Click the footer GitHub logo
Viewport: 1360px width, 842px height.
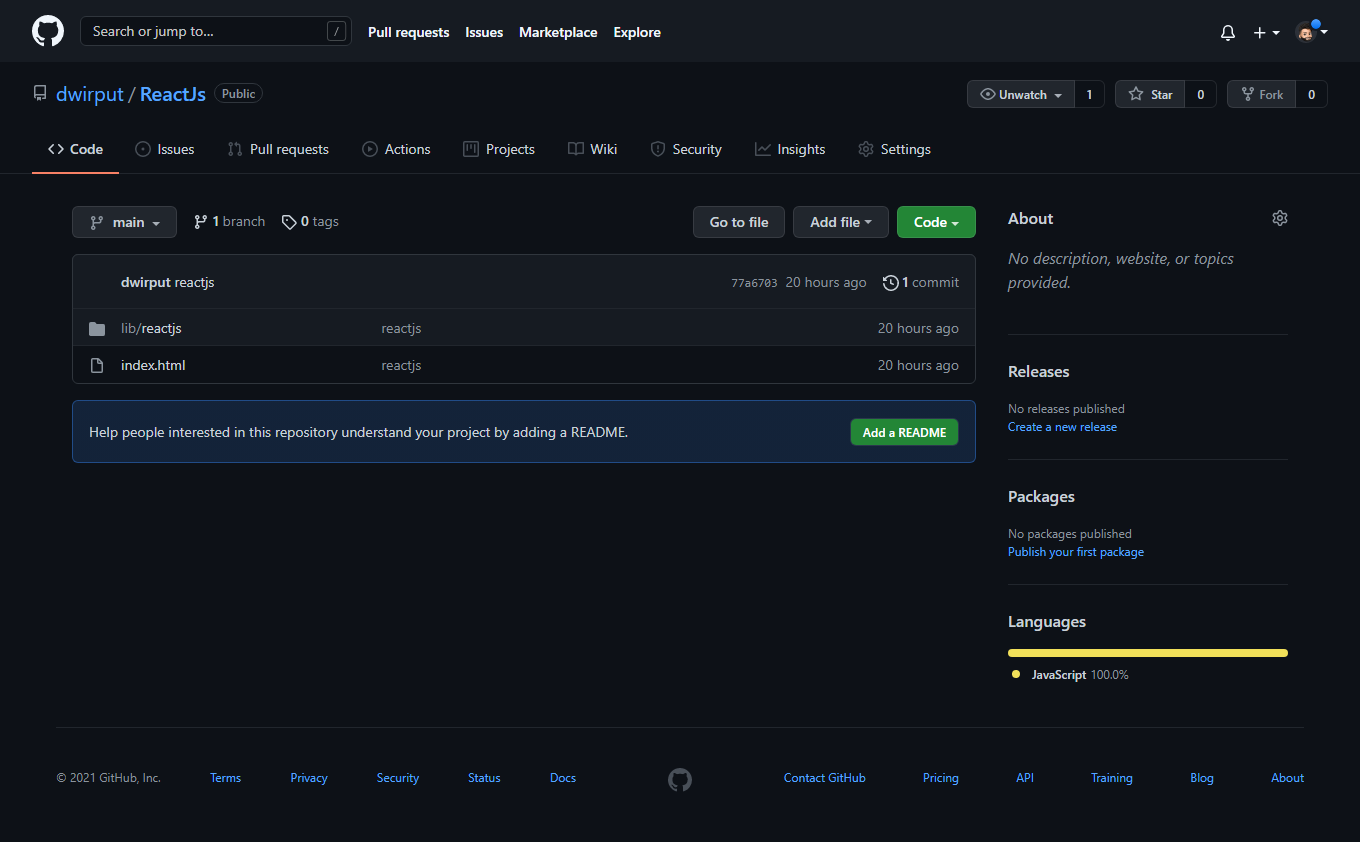coord(680,779)
